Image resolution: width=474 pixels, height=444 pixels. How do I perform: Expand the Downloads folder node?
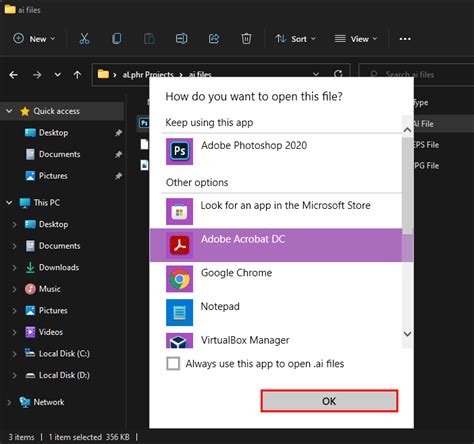pos(14,268)
